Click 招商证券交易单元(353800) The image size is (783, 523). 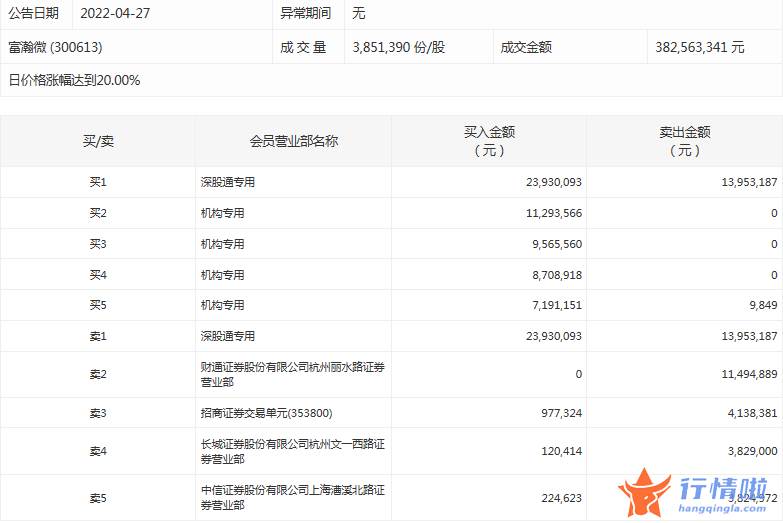click(x=266, y=413)
